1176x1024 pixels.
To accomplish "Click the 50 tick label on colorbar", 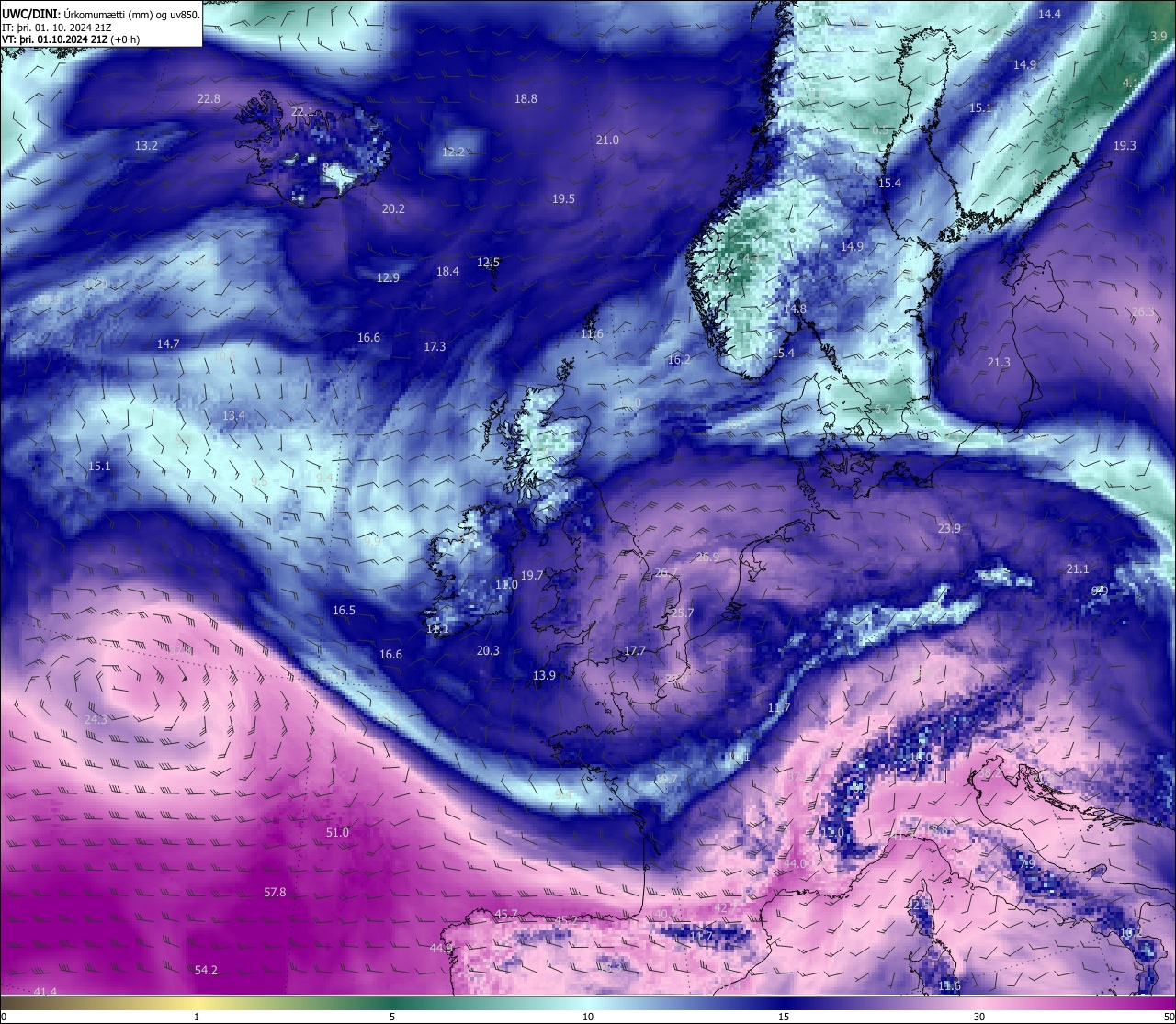I will [1169, 1017].
